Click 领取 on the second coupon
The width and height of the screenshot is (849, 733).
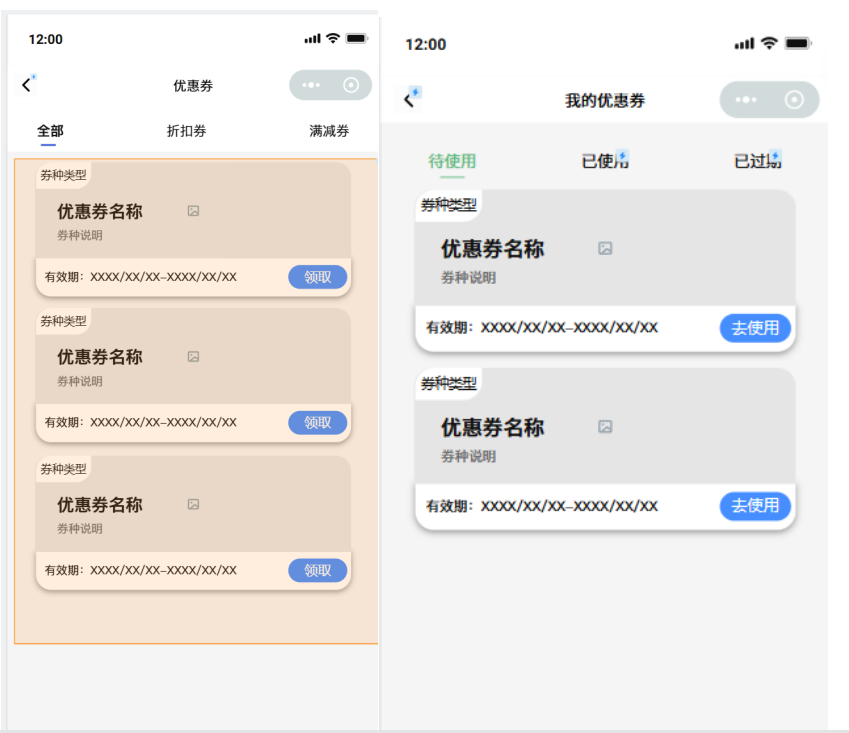pos(317,422)
